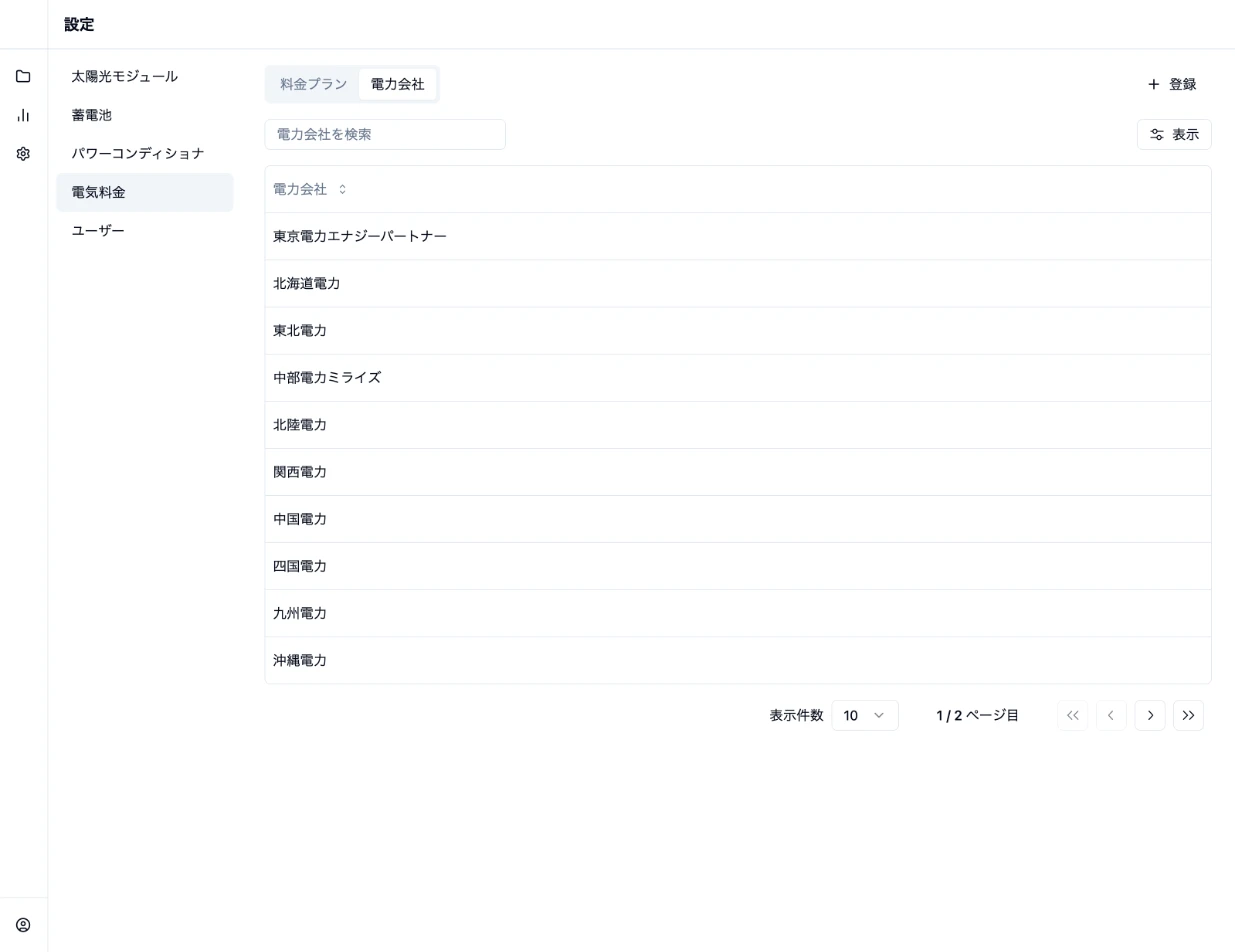1235x952 pixels.
Task: Open パワーコンディショナ in settings menu
Action: [144, 153]
